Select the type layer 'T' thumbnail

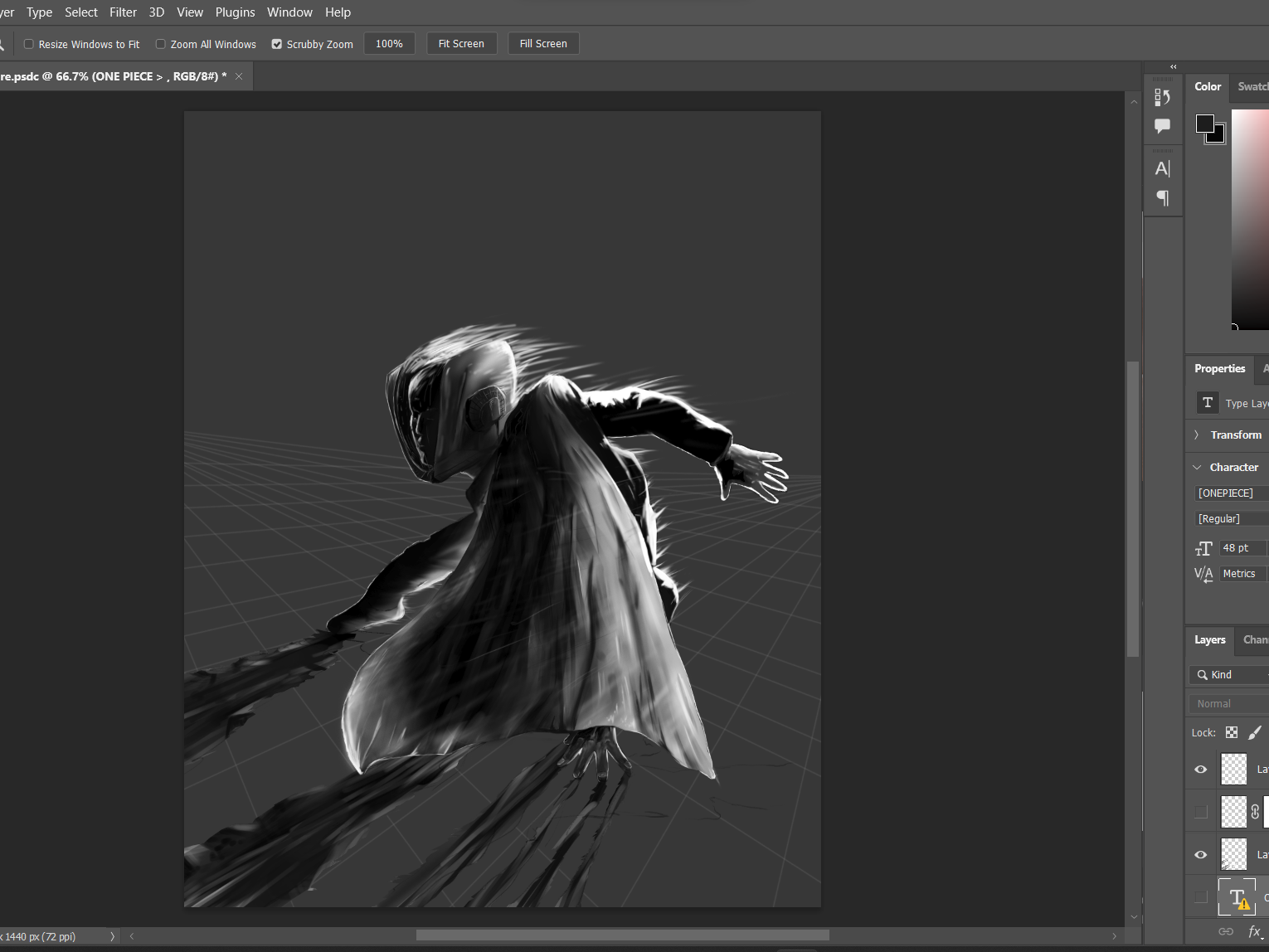coord(1237,896)
